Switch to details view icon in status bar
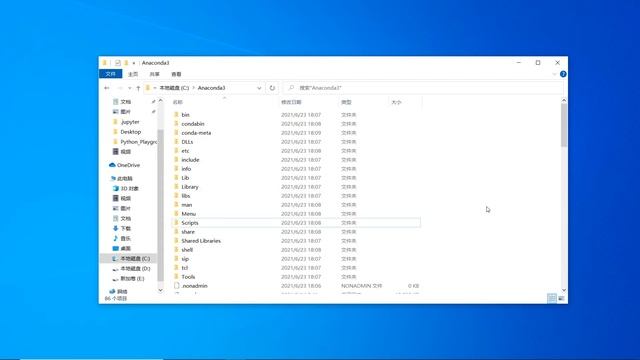Image resolution: width=640 pixels, height=360 pixels. [x=551, y=298]
